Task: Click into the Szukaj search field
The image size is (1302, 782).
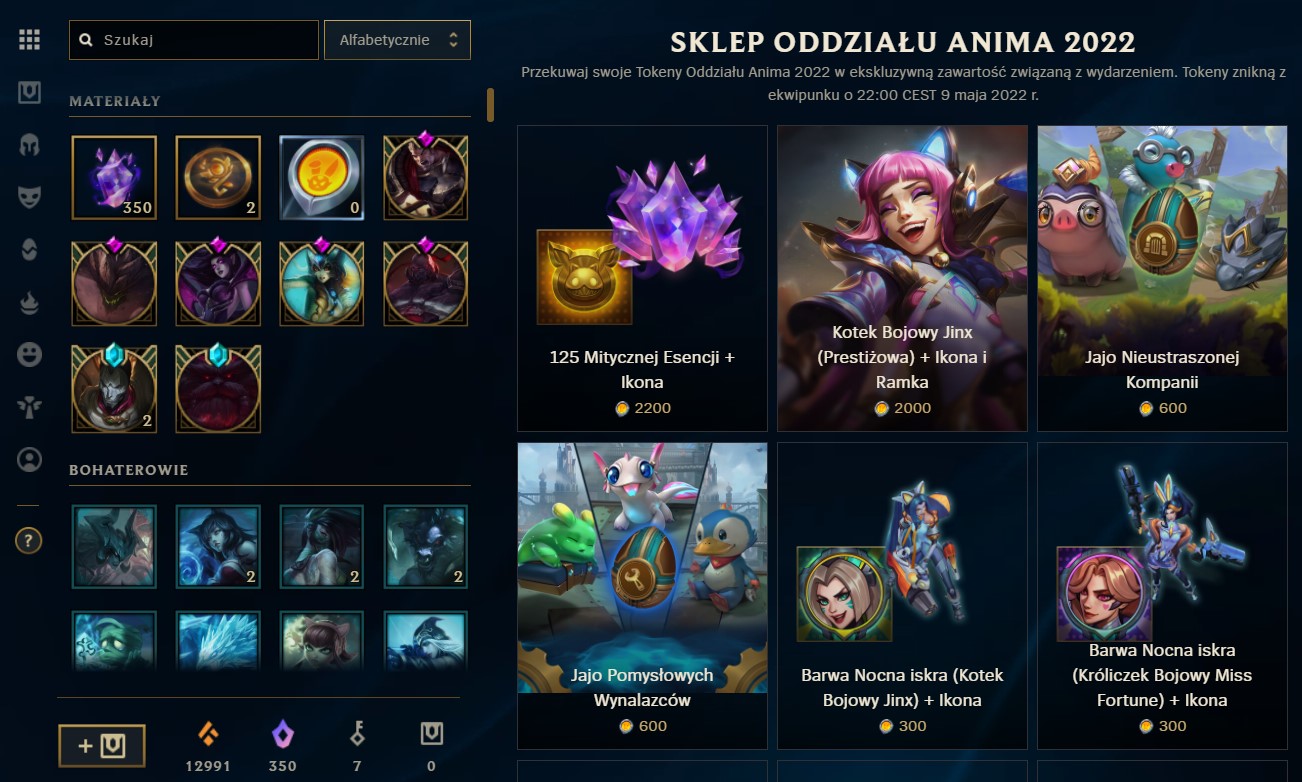Action: coord(194,40)
